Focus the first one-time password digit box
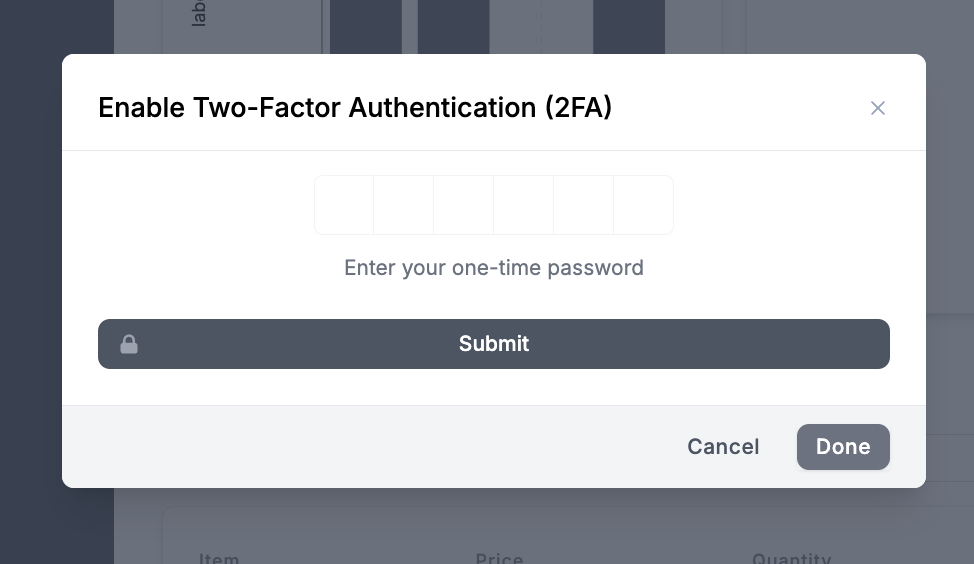Screen dimensions: 974x564 [344, 205]
